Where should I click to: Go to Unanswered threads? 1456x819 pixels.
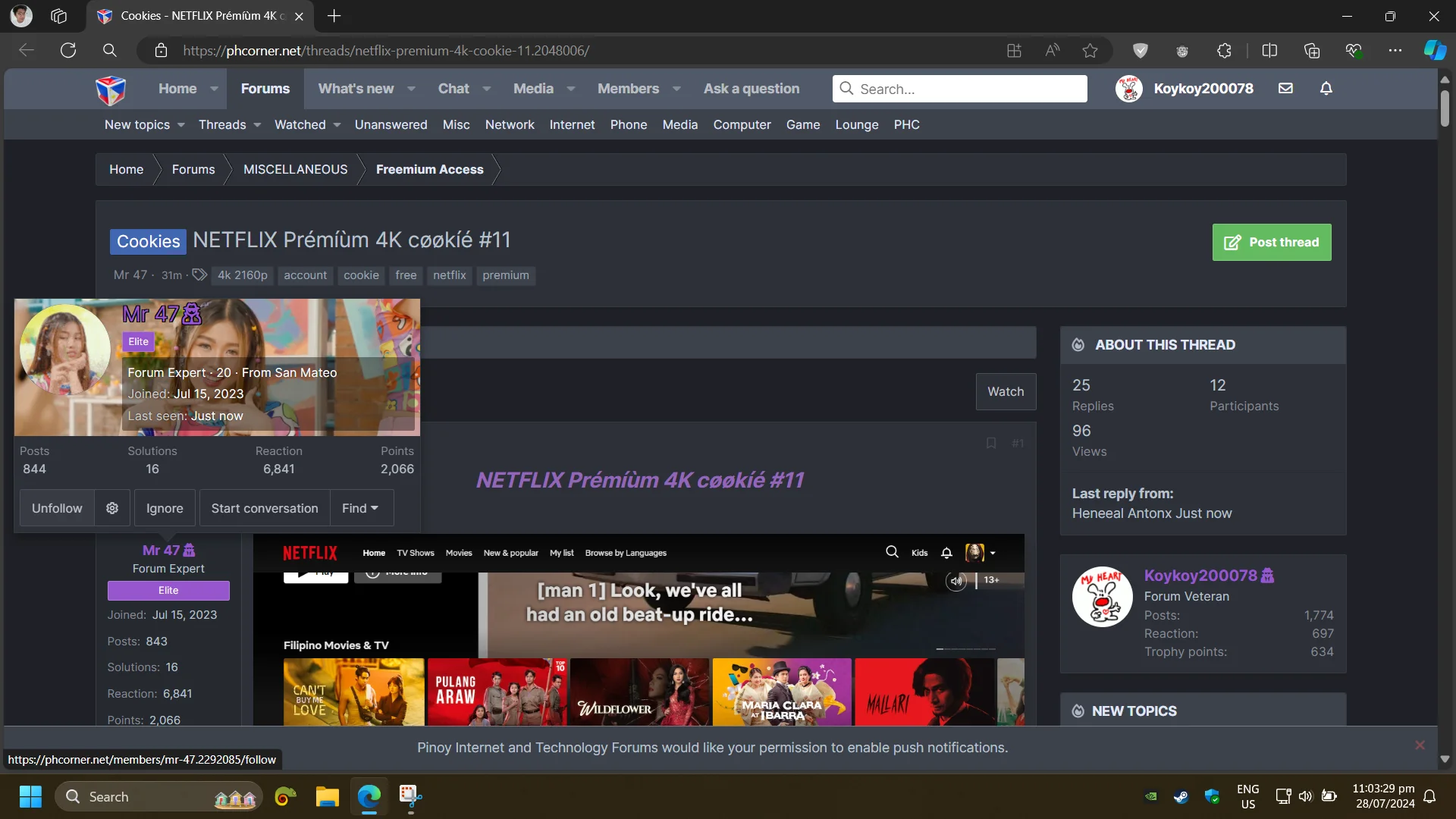click(391, 124)
